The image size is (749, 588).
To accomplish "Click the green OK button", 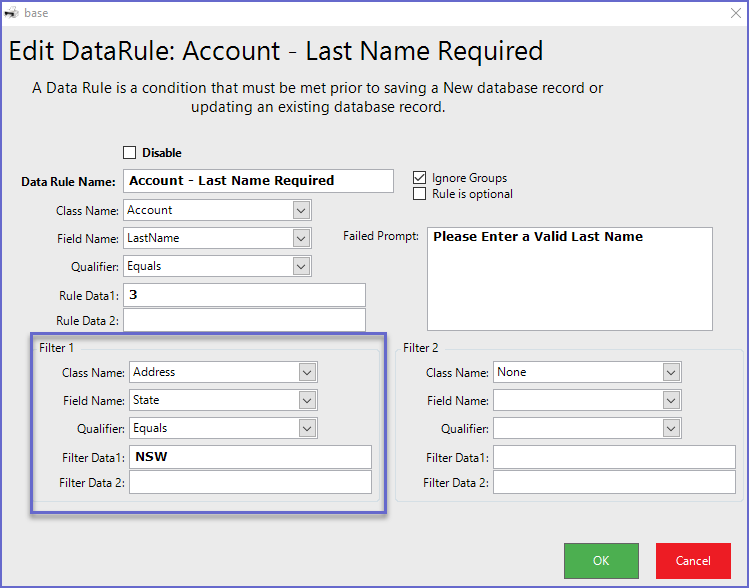I will 601,561.
